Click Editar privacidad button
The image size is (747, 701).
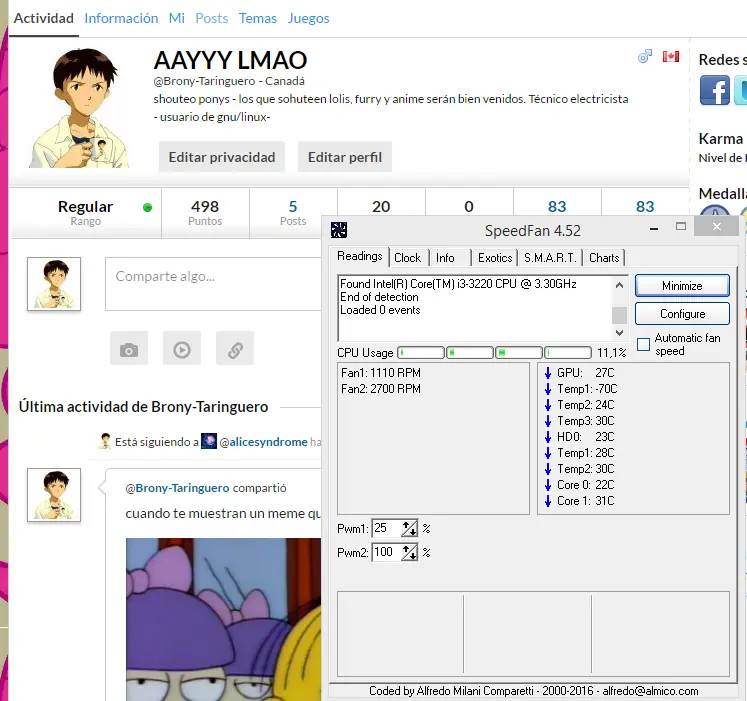pyautogui.click(x=222, y=157)
